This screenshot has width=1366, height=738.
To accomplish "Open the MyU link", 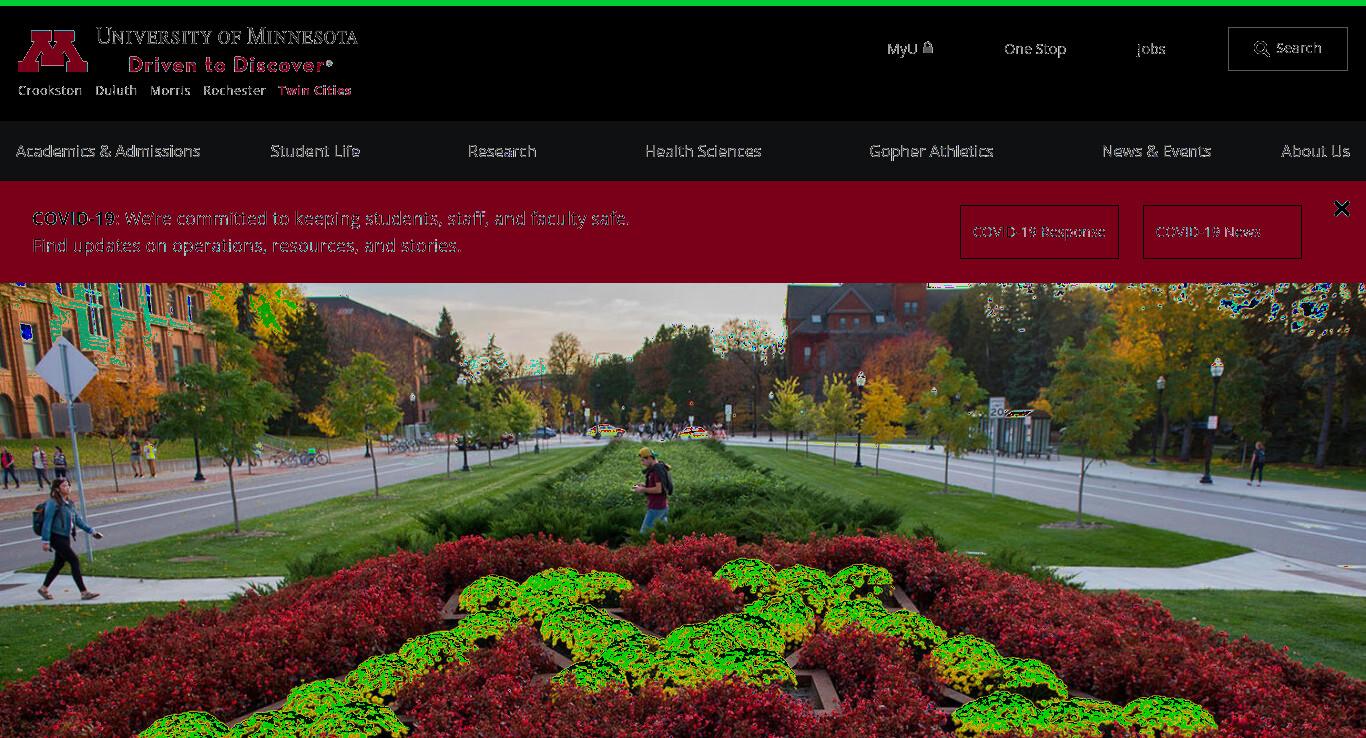I will click(910, 49).
